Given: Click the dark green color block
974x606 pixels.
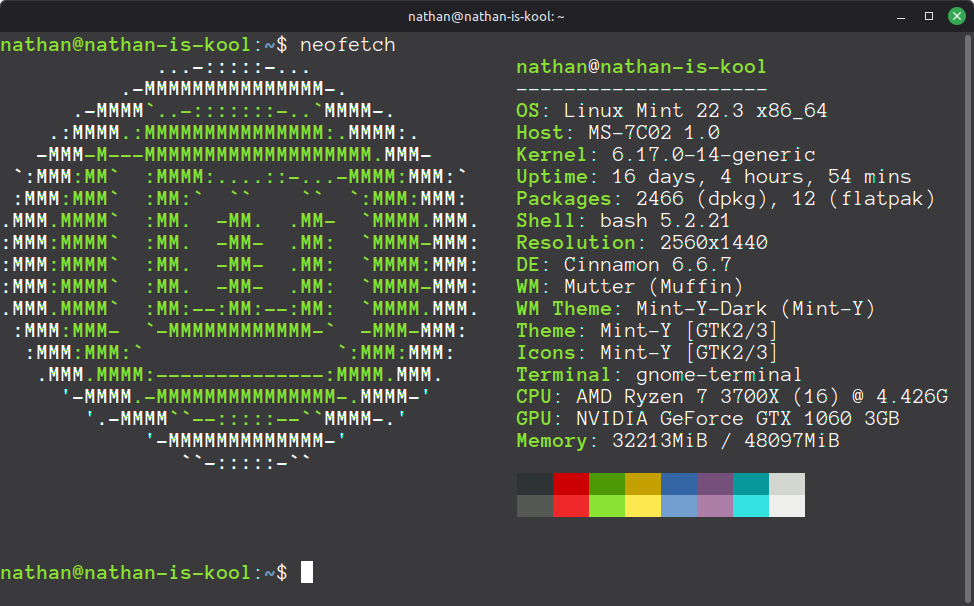Looking at the screenshot, I should (607, 484).
